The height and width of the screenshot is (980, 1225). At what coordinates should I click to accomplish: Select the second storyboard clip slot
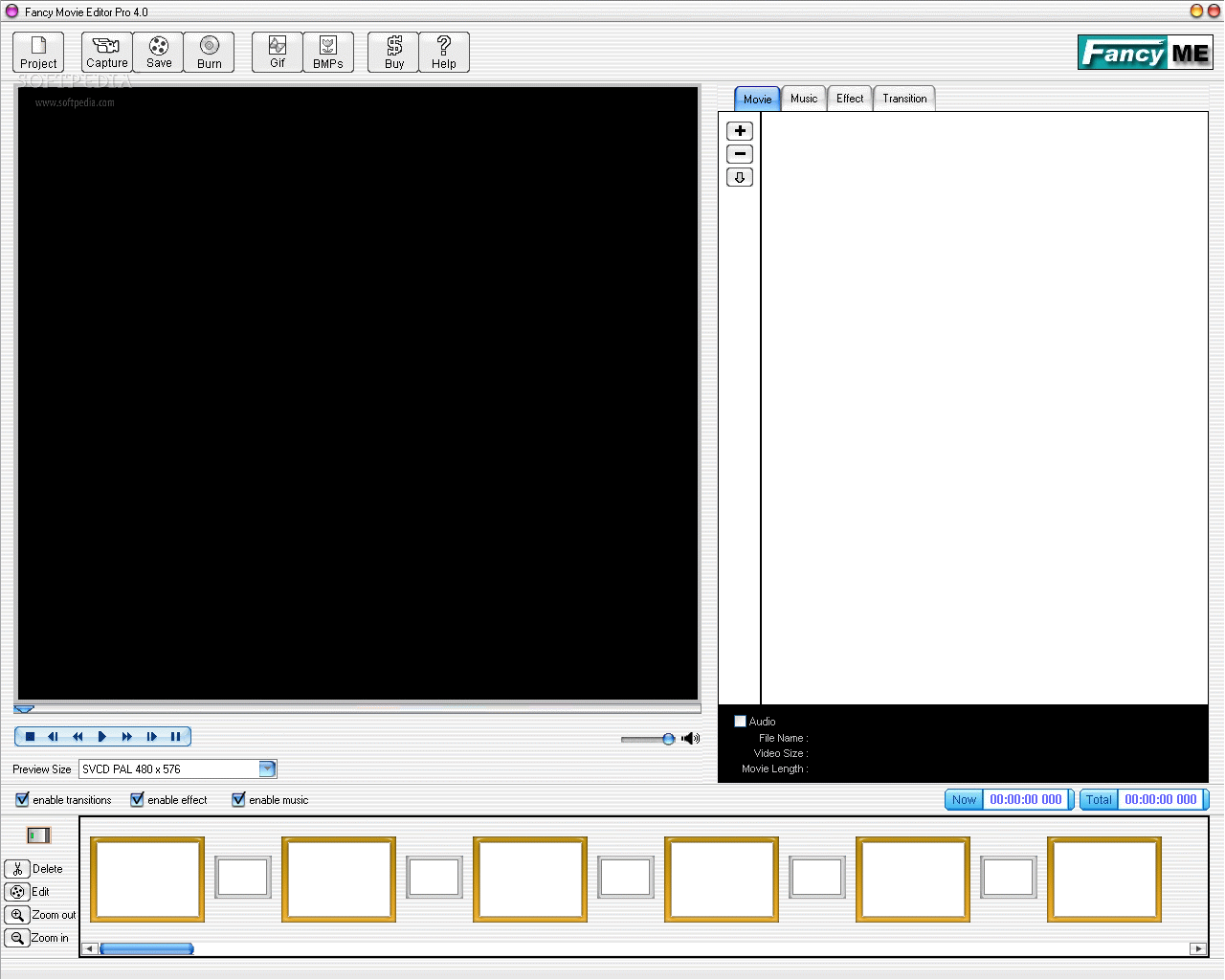(x=339, y=880)
